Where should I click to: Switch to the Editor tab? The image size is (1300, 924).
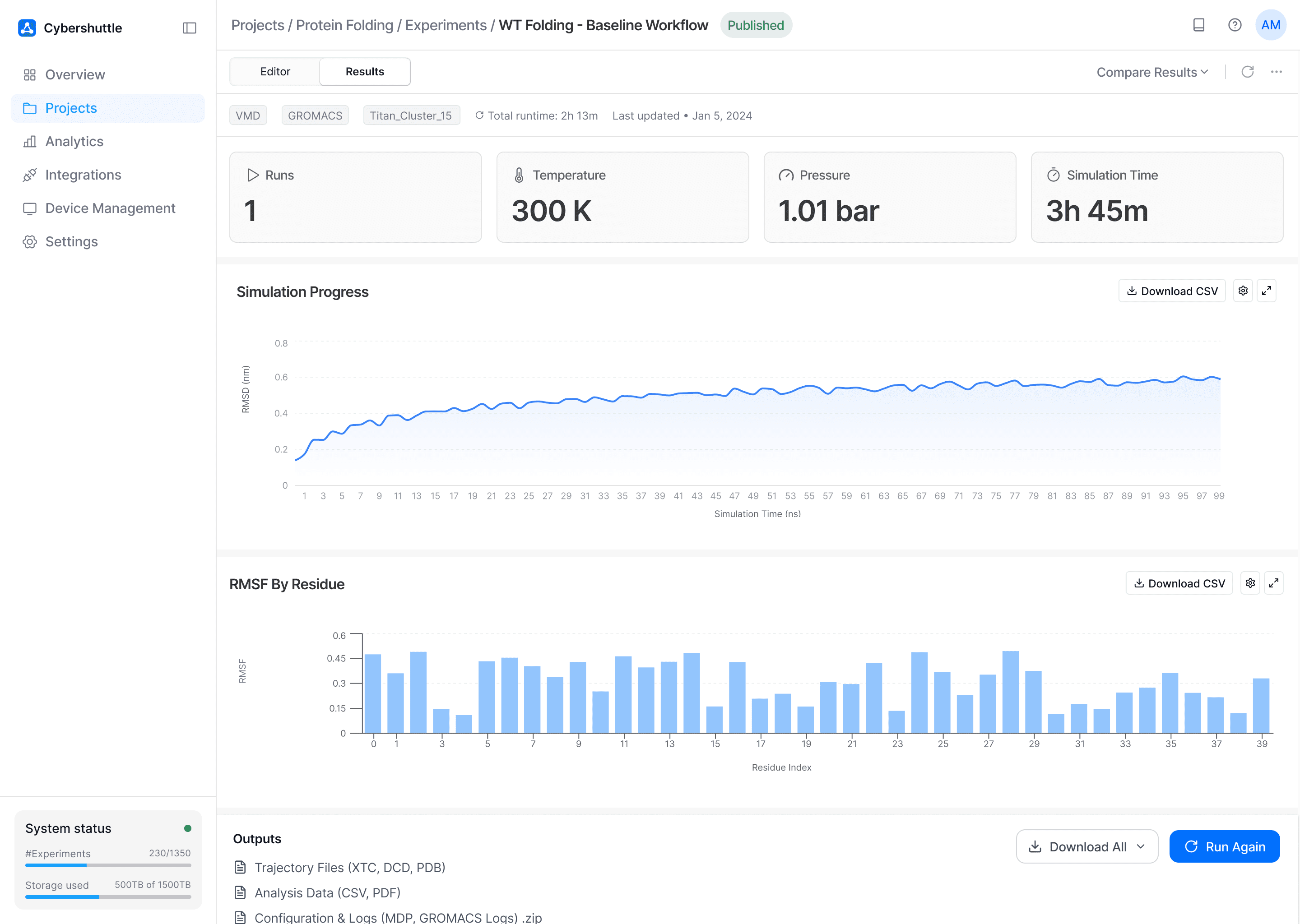click(275, 72)
